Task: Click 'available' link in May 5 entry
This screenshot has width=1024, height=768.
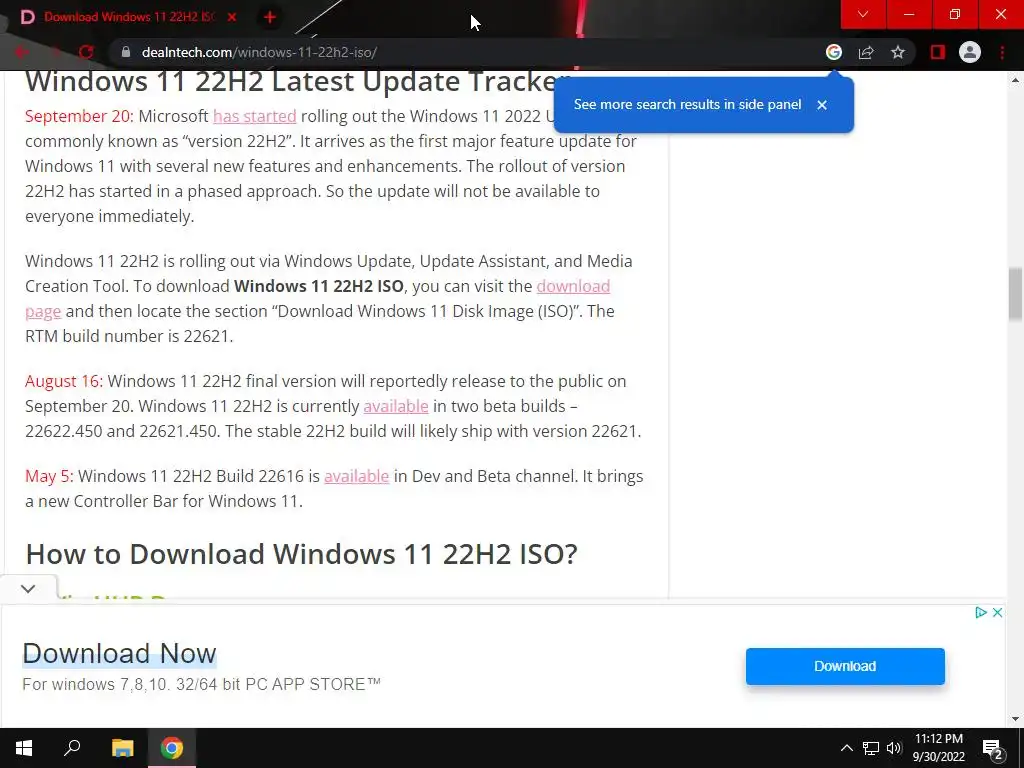Action: [357, 476]
